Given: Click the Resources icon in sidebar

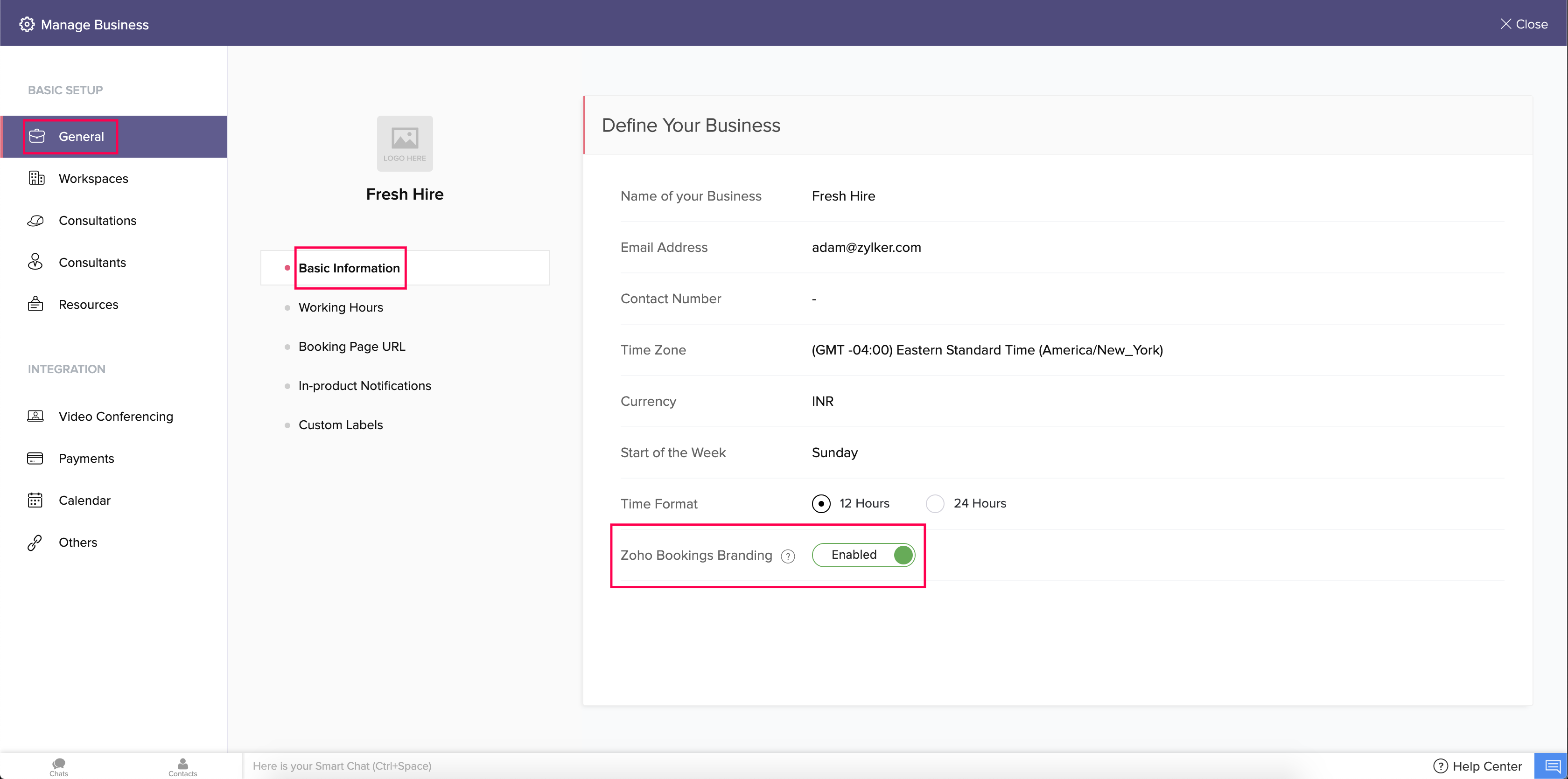Looking at the screenshot, I should 35,304.
